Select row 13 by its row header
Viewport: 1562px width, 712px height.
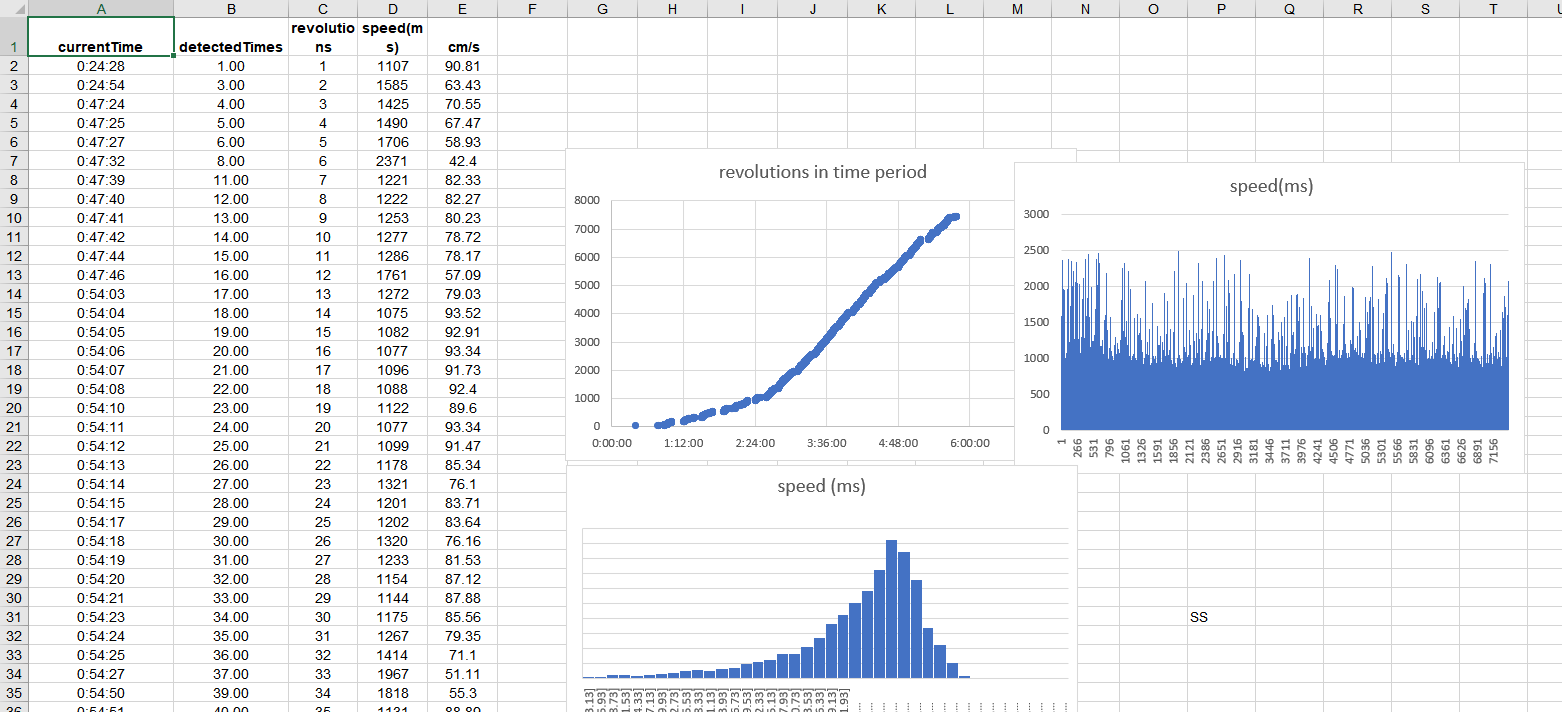[x=13, y=275]
